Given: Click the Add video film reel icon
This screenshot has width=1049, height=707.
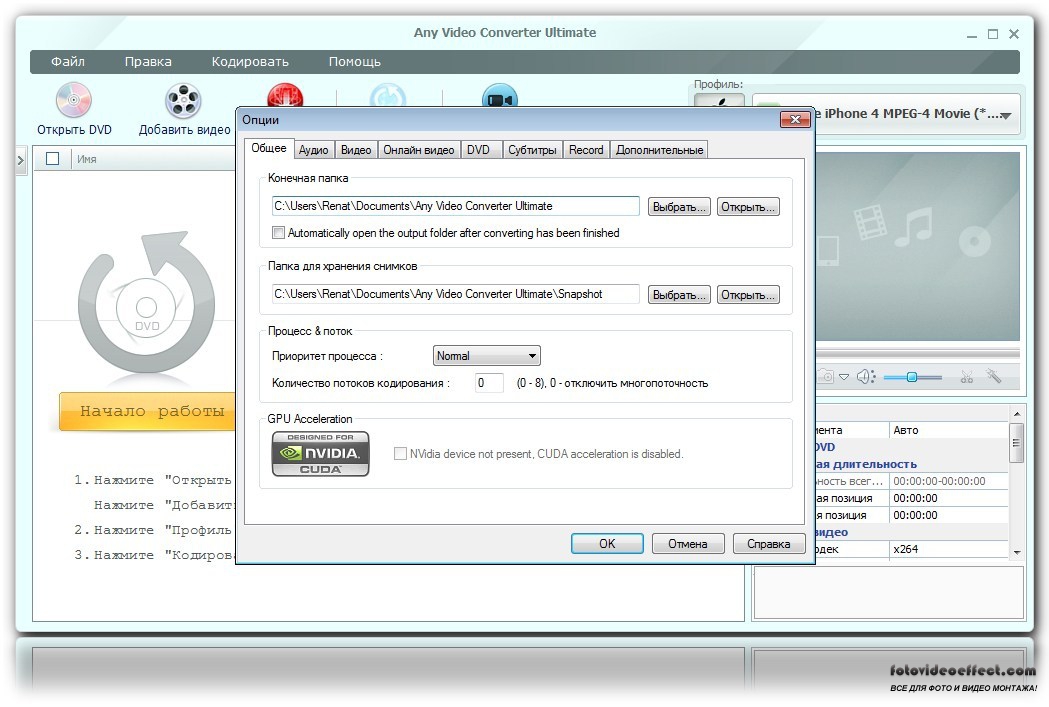Looking at the screenshot, I should tap(183, 100).
